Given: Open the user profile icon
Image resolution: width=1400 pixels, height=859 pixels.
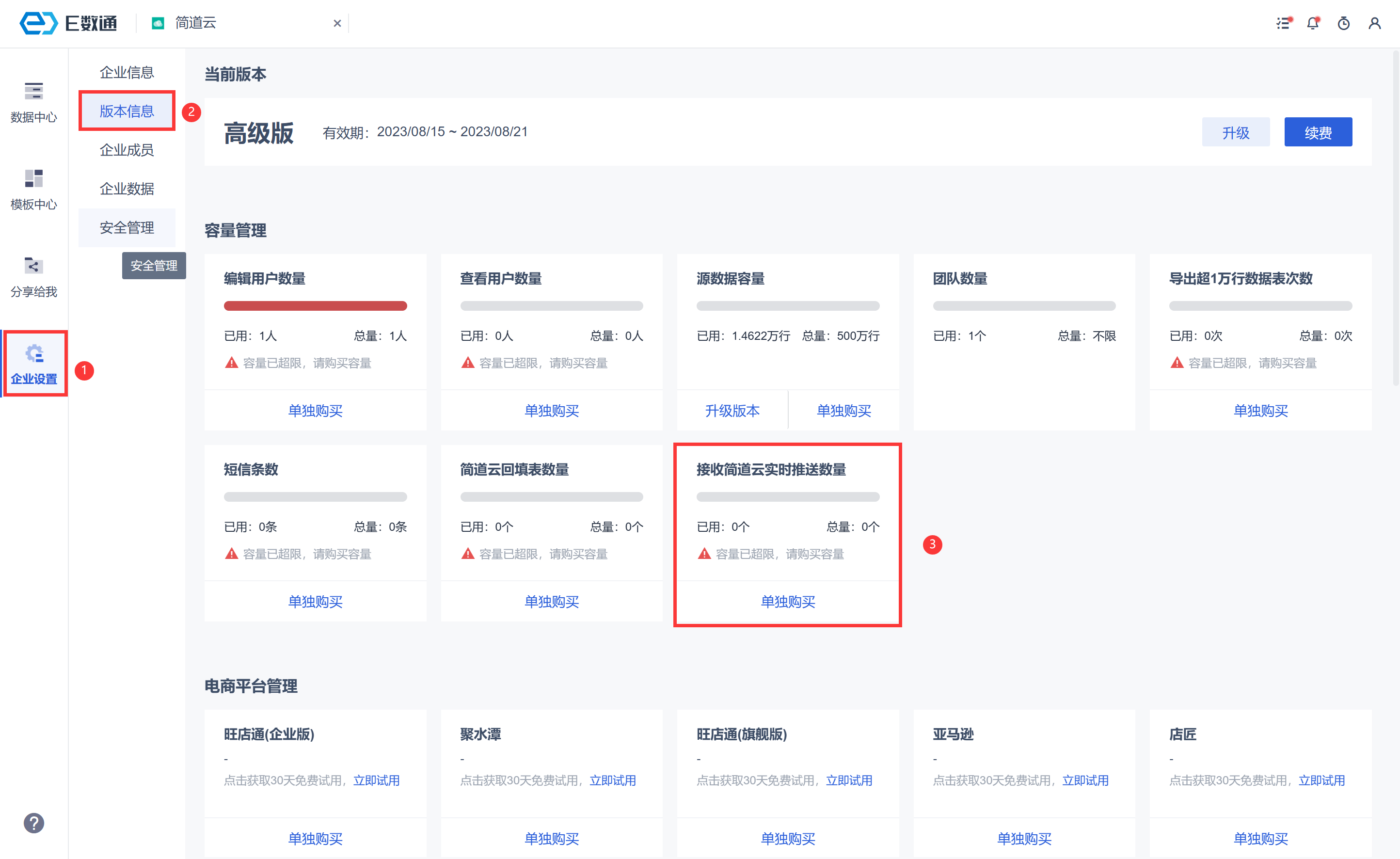Looking at the screenshot, I should (1374, 23).
